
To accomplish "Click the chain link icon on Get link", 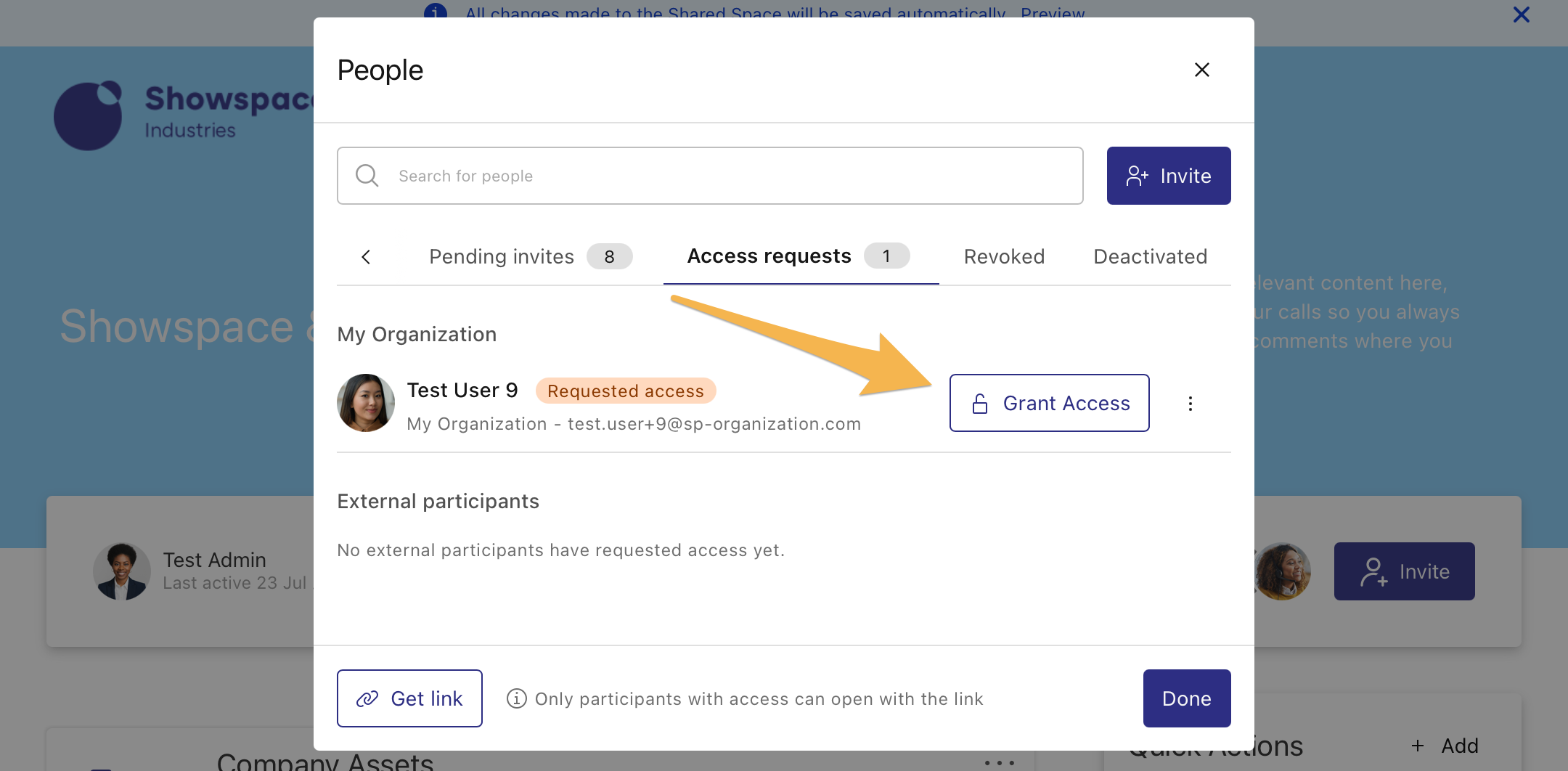I will point(368,698).
